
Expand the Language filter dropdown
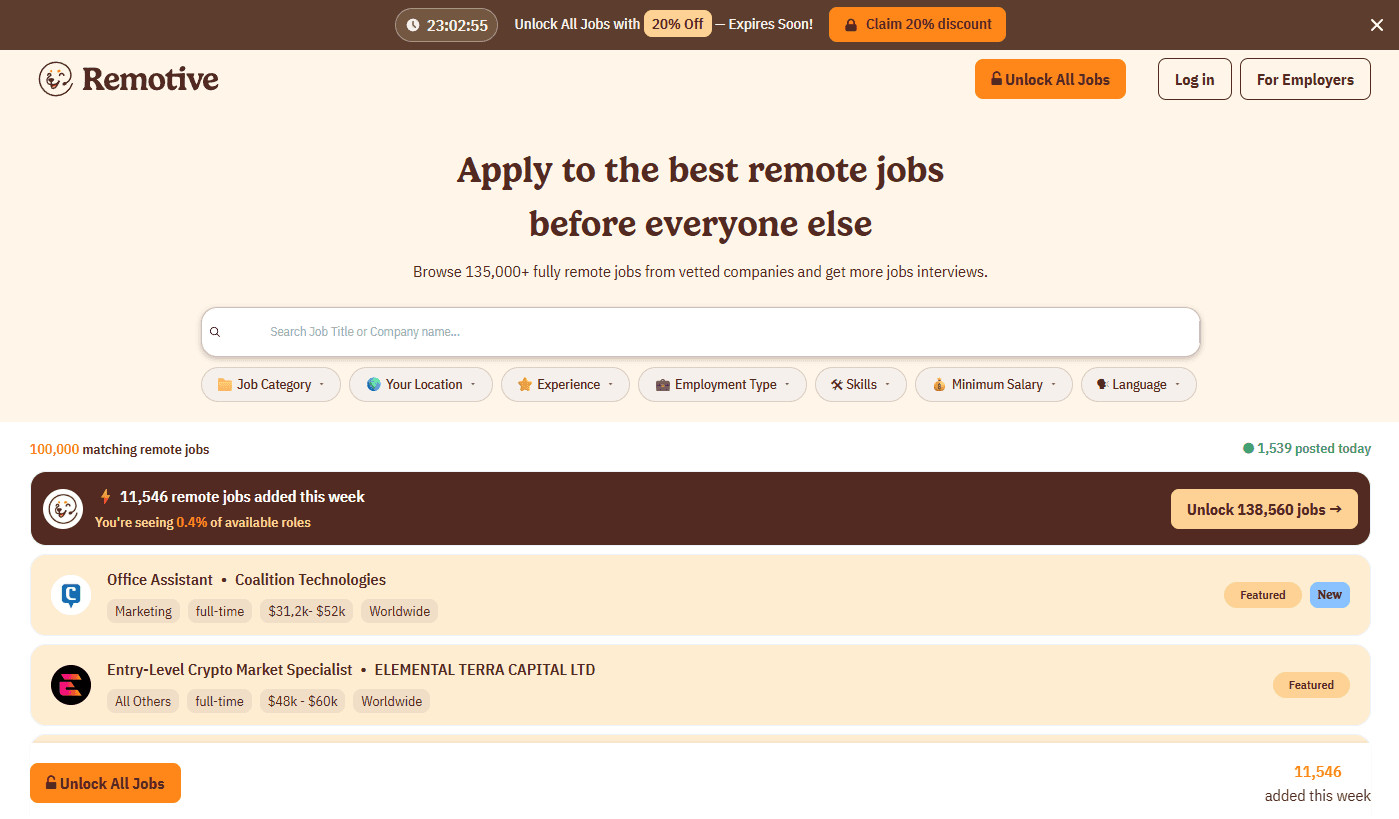[1139, 385]
